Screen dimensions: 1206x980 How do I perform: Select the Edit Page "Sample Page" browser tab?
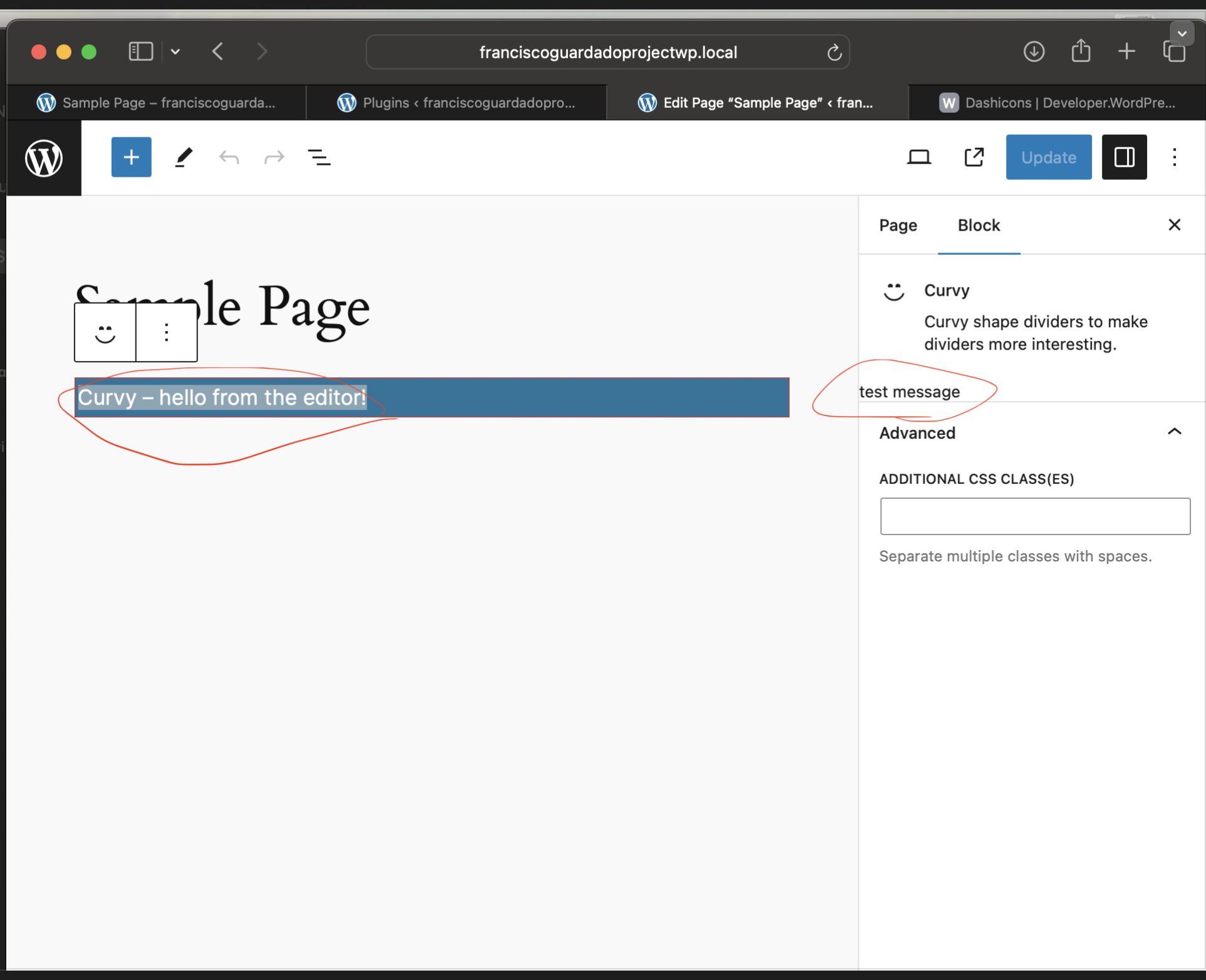pos(757,103)
